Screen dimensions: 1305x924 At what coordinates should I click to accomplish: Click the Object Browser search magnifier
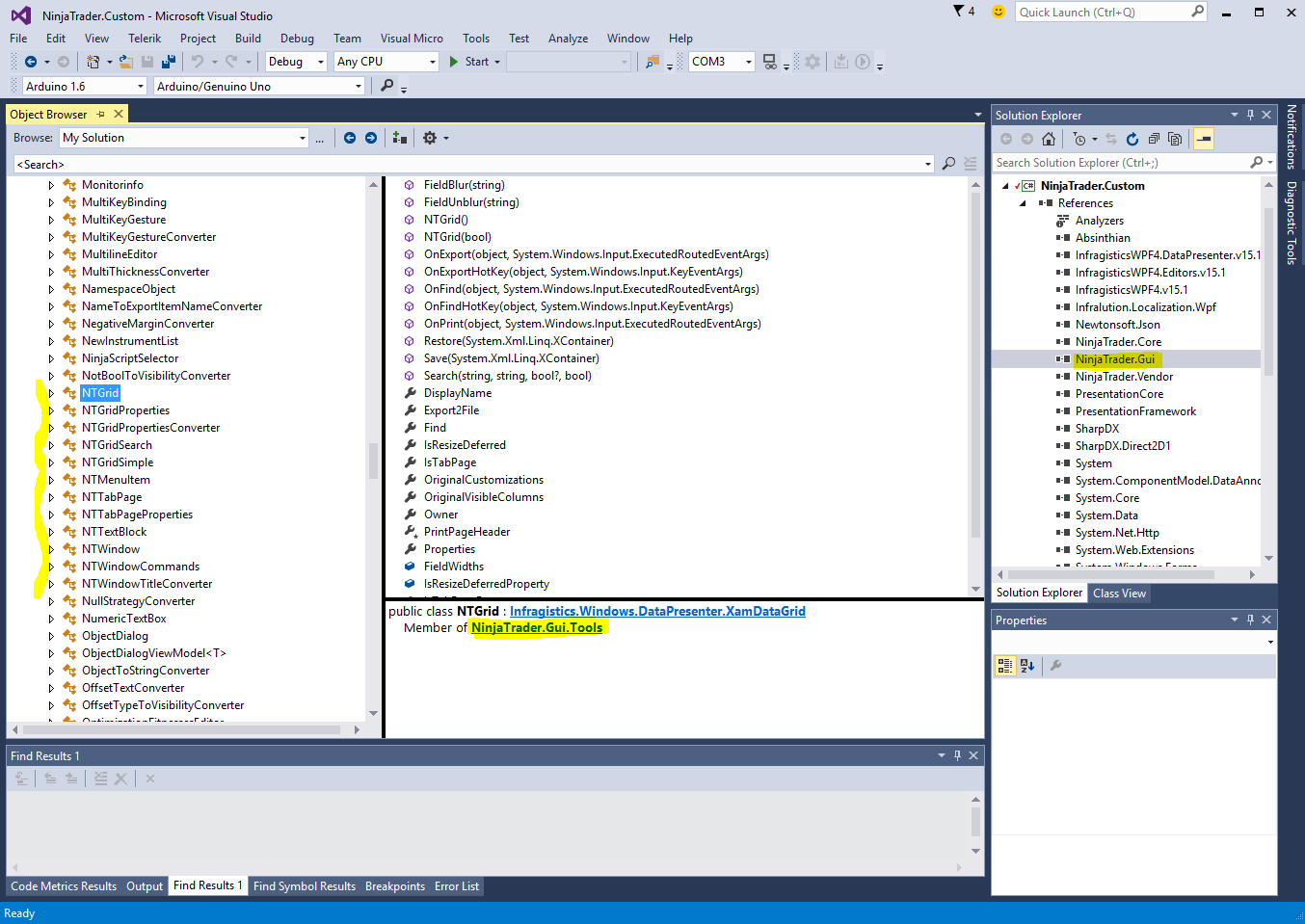tap(949, 164)
